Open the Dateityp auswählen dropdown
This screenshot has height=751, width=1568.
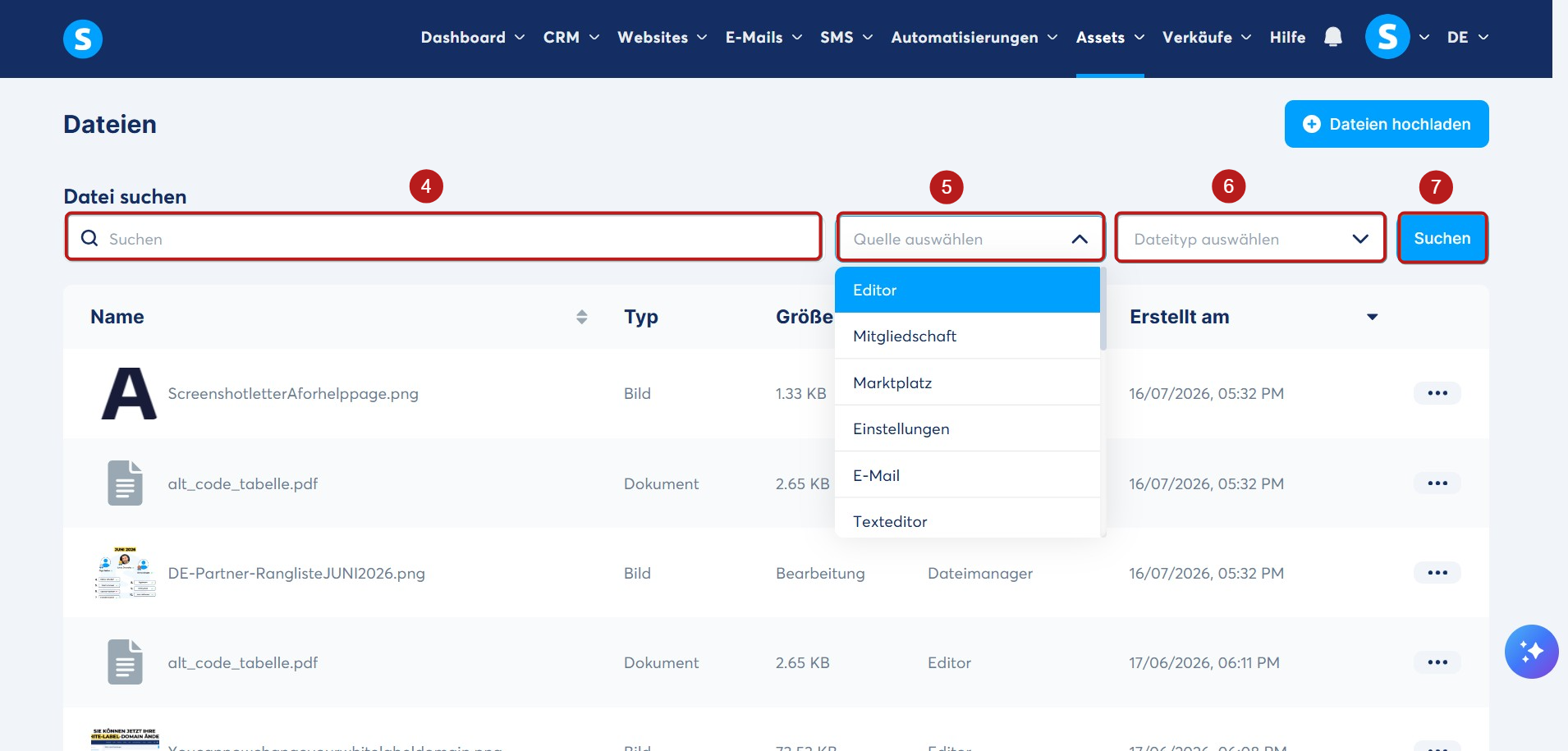click(x=1250, y=238)
